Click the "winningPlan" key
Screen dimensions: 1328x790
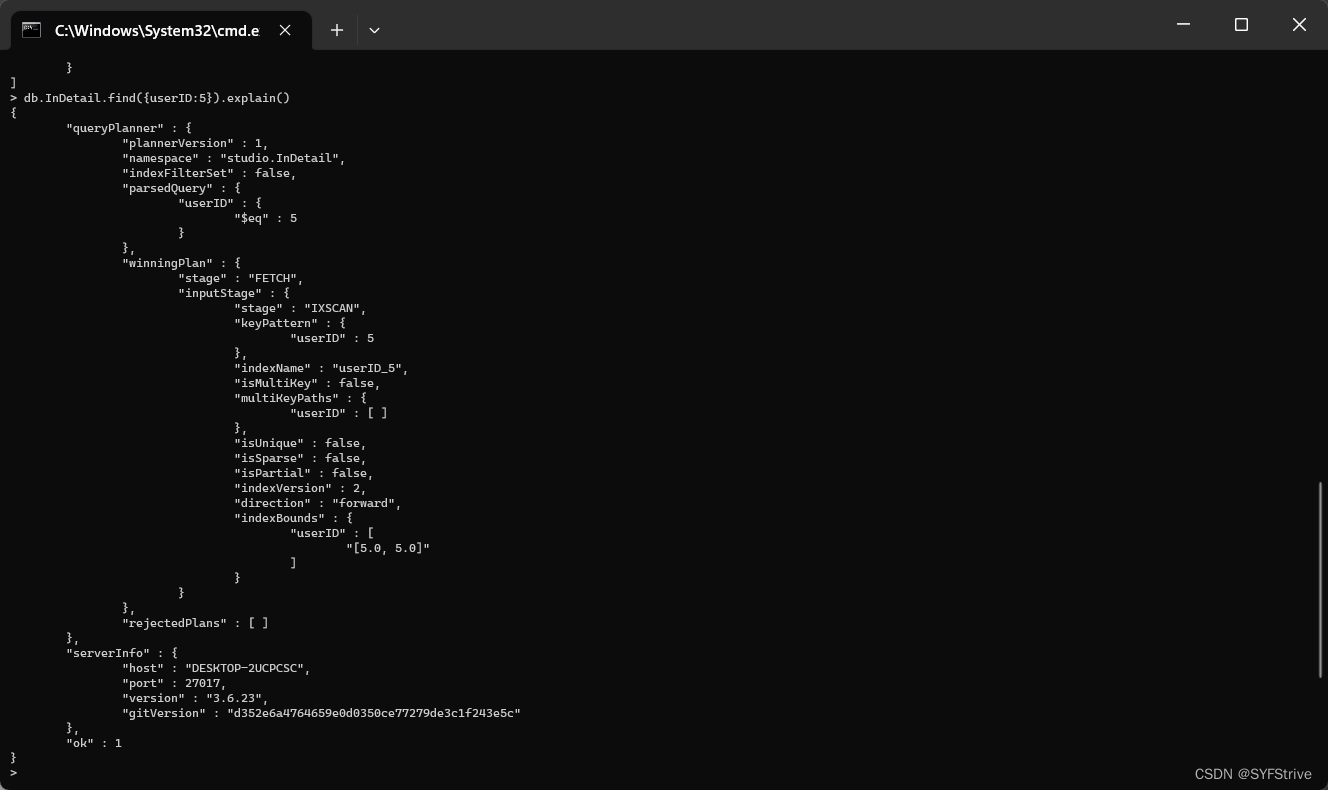pyautogui.click(x=168, y=263)
